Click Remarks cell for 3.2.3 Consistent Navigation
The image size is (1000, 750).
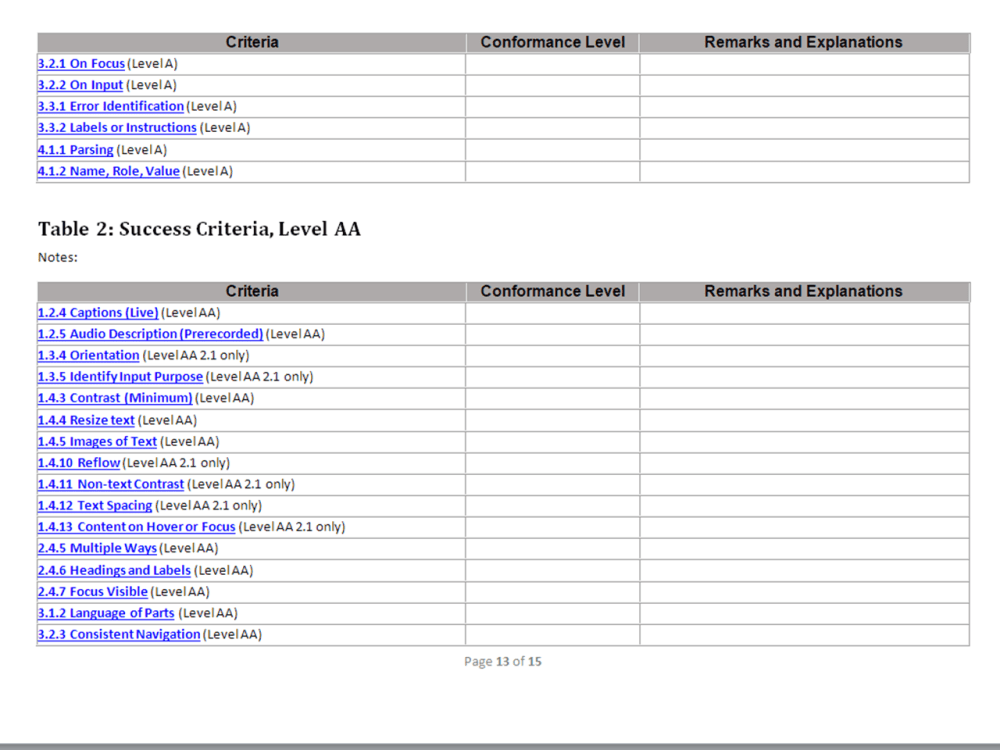(x=804, y=635)
